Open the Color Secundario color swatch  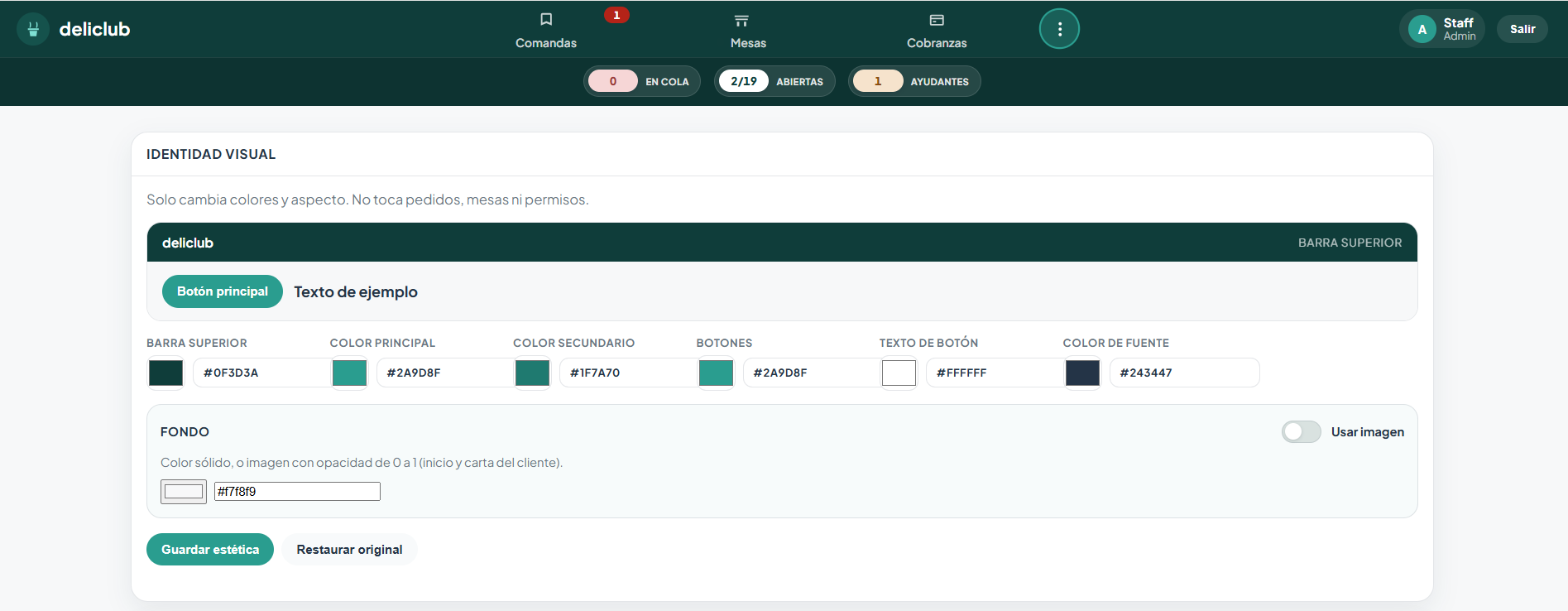pyautogui.click(x=532, y=373)
